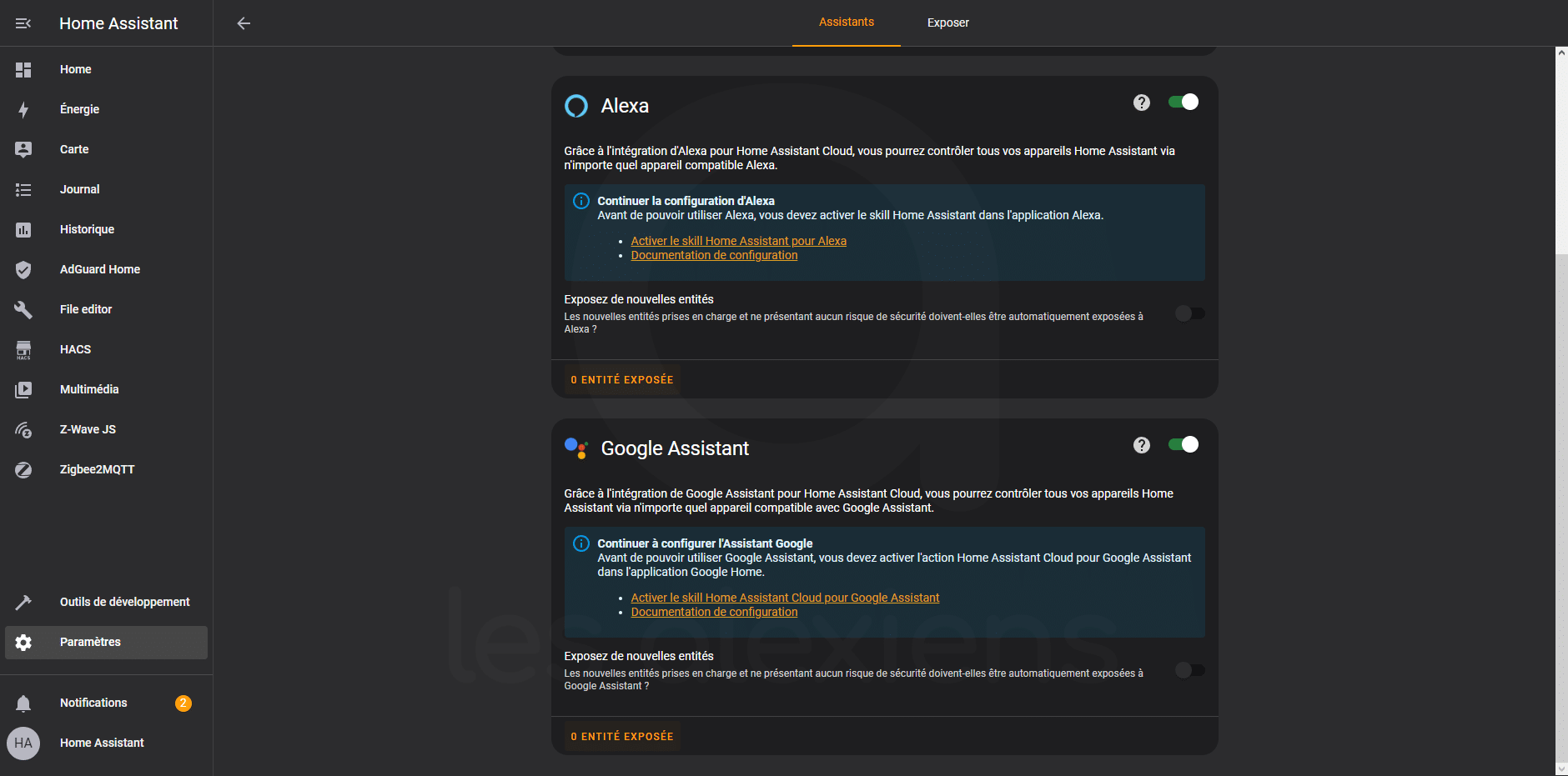
Task: Click the page scrollbar down arrow
Action: [1561, 769]
